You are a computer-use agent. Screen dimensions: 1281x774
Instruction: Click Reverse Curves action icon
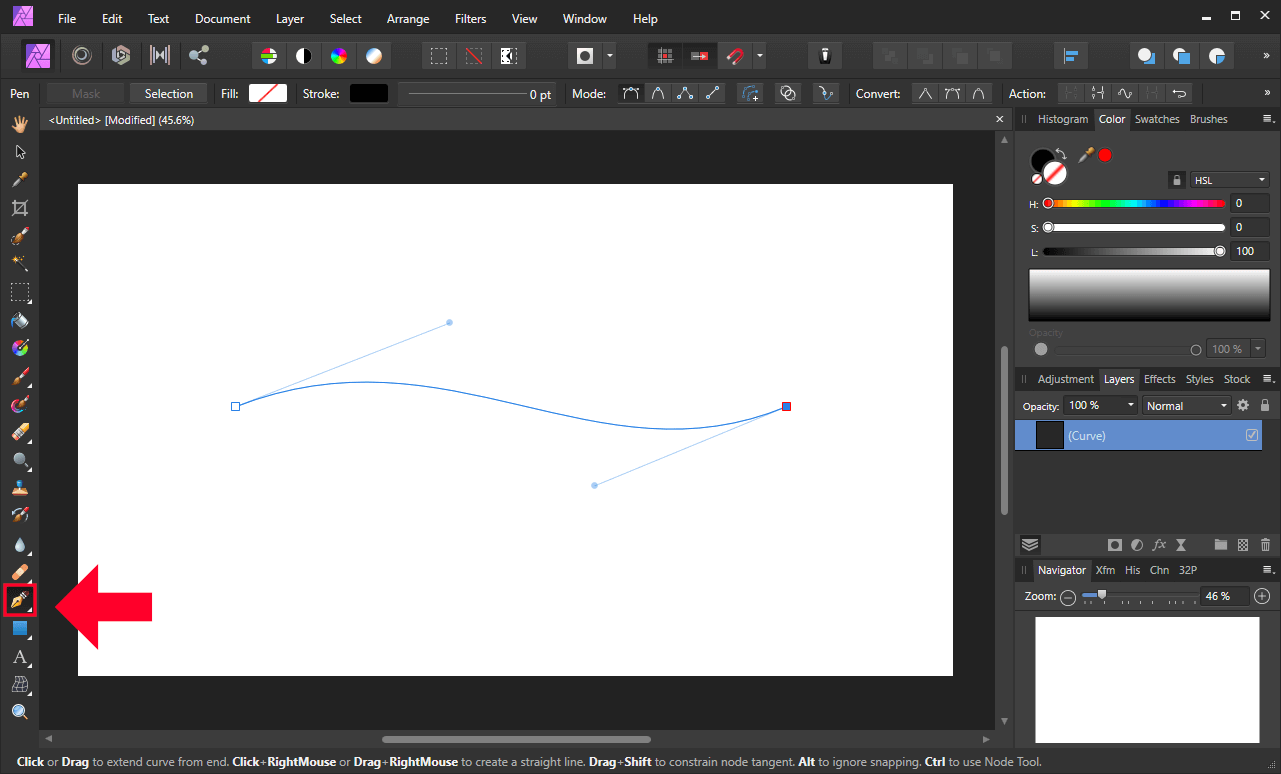click(x=1179, y=93)
